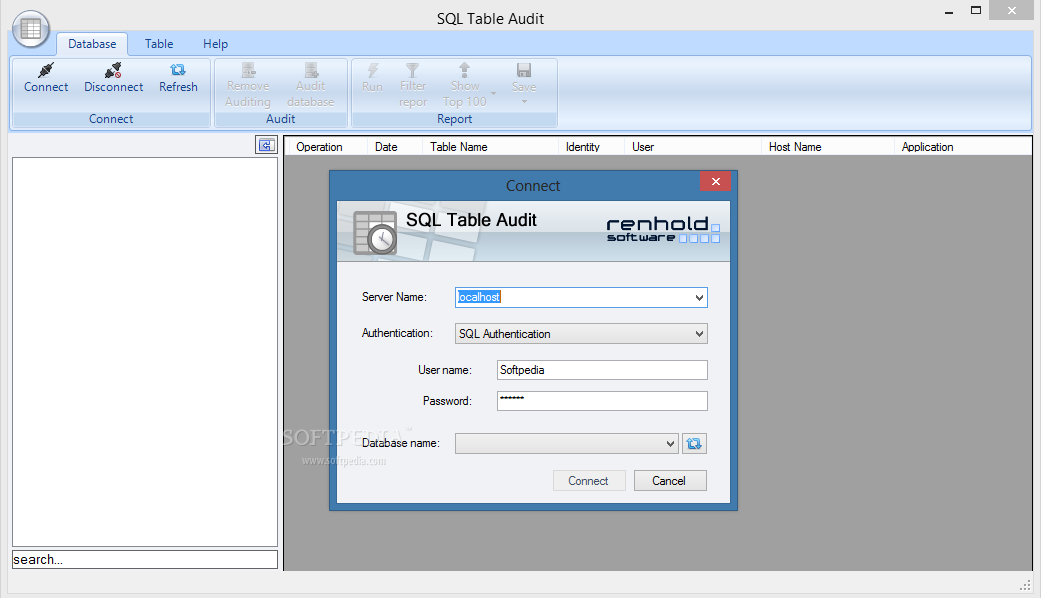This screenshot has height=598, width=1041.
Task: Switch to the Table ribbon tab
Action: (x=159, y=44)
